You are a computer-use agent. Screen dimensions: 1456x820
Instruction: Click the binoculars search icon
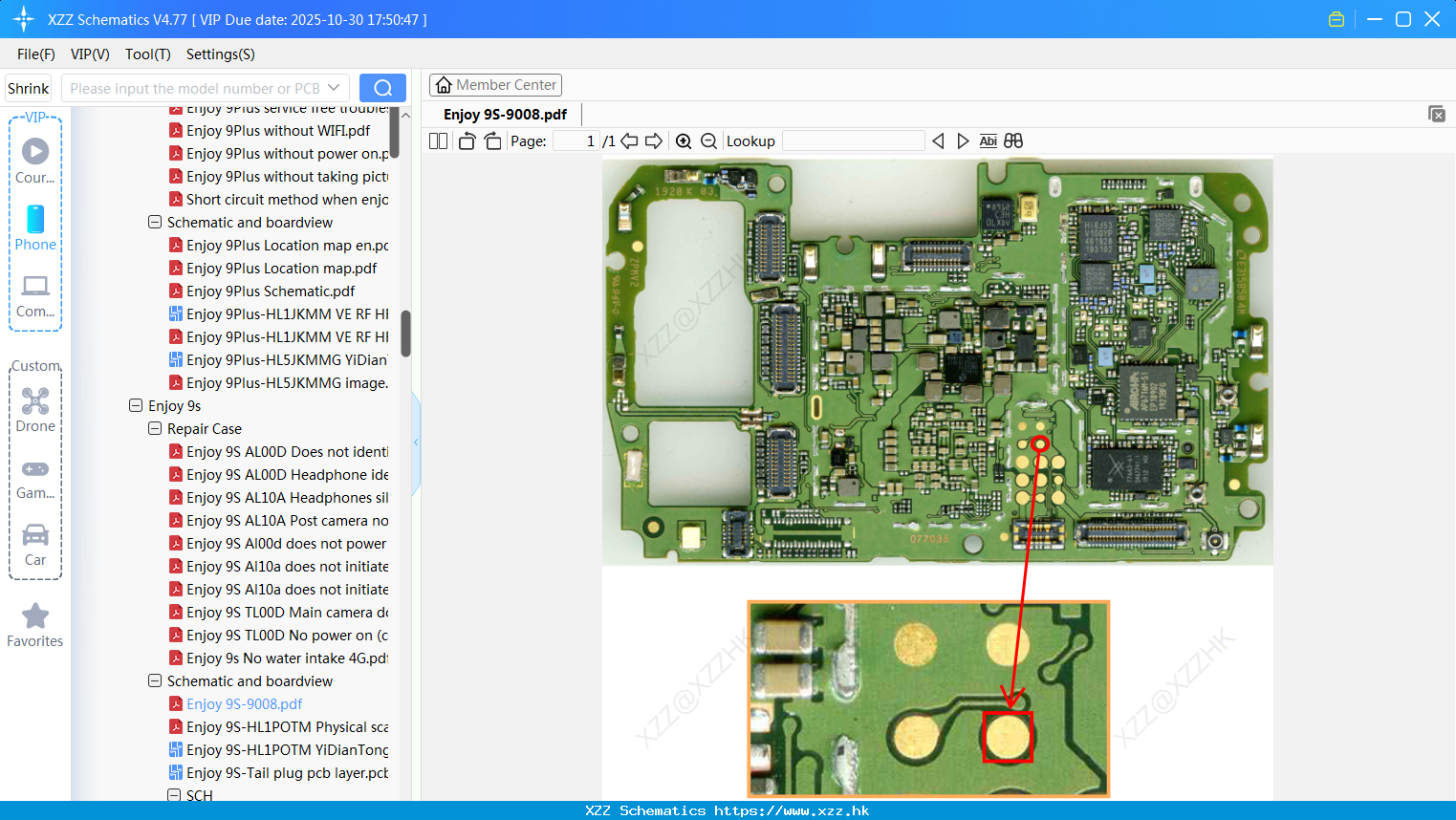[1013, 140]
